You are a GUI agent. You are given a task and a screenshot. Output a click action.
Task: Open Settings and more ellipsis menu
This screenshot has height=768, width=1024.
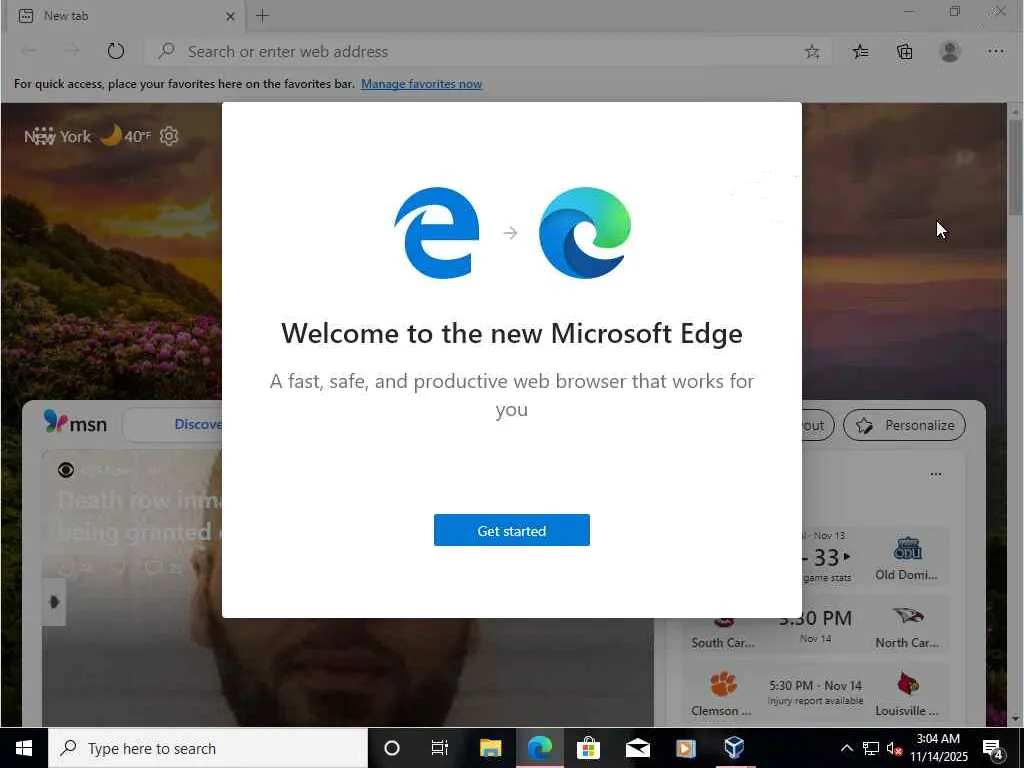tap(995, 52)
